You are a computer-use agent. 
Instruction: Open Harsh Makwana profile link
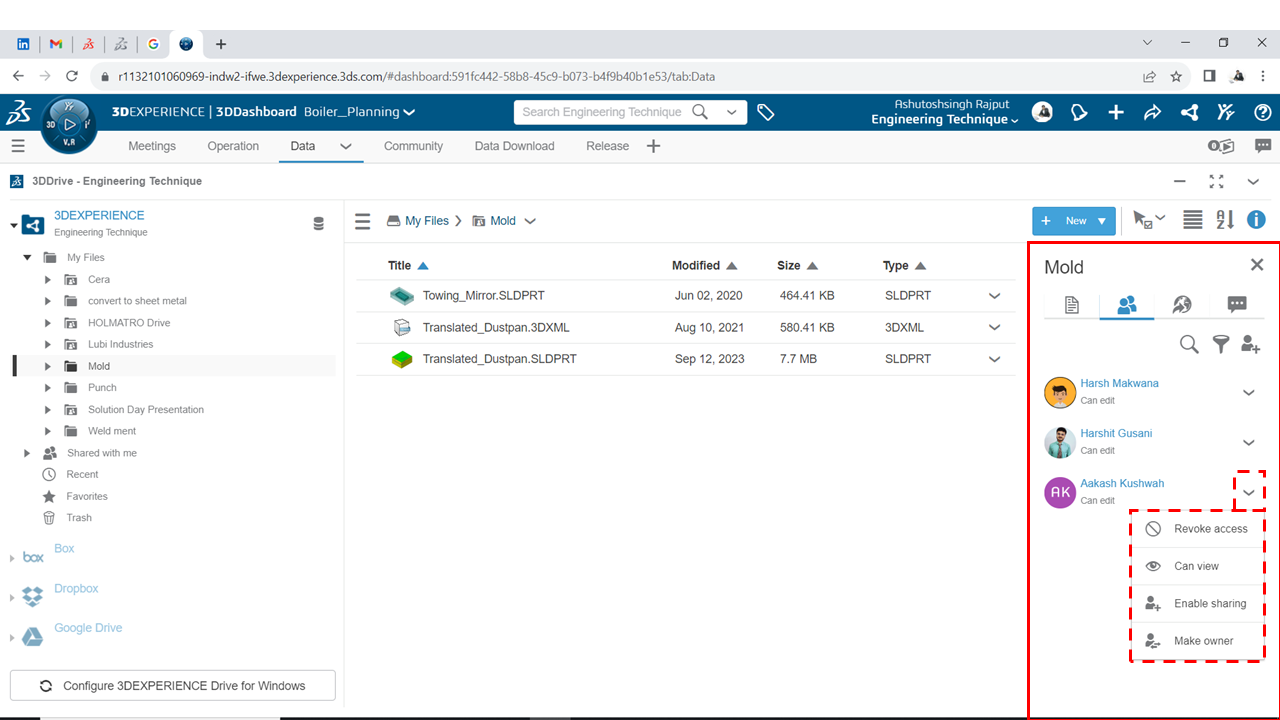click(x=1119, y=384)
